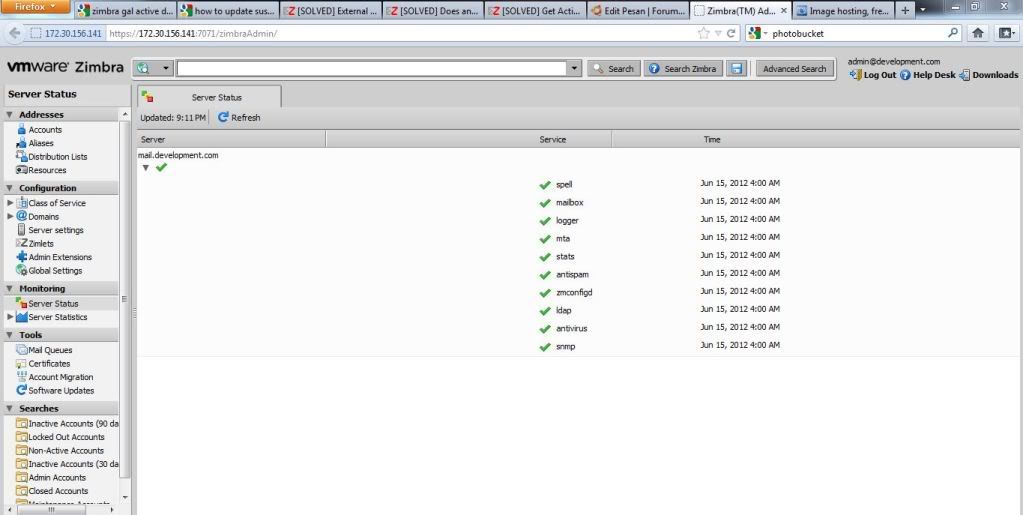The width and height of the screenshot is (1023, 515).
Task: Expand the Class of Service tree node
Action: (x=10, y=203)
